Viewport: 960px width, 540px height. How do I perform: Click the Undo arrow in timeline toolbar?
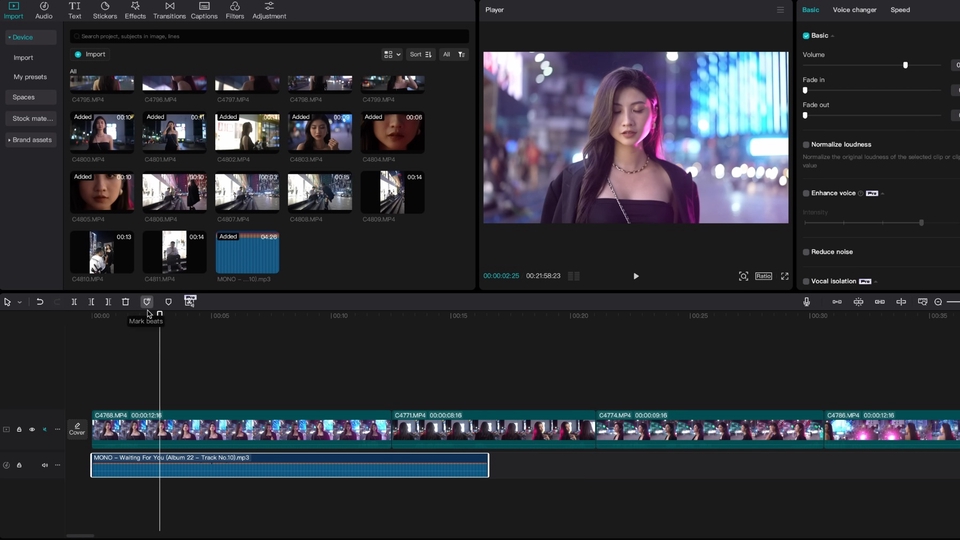click(x=40, y=301)
